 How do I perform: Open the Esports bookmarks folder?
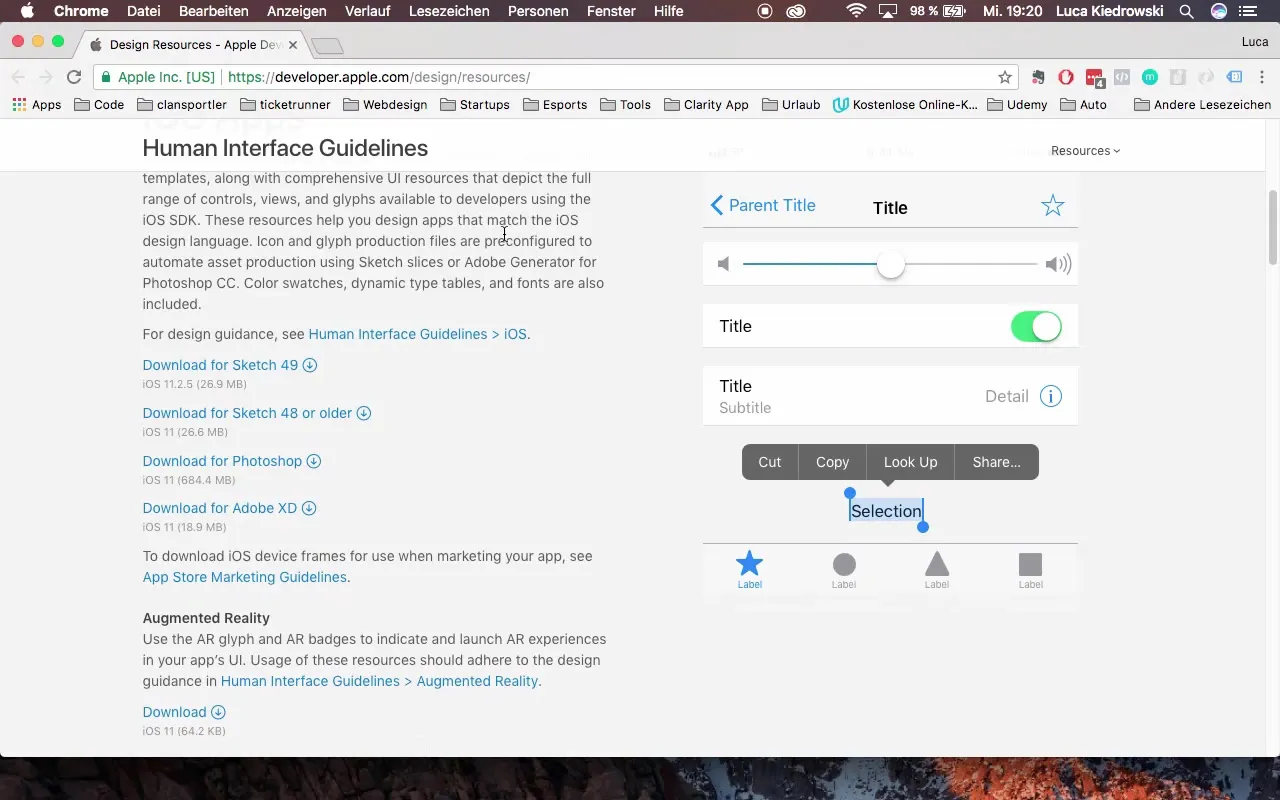click(x=554, y=104)
